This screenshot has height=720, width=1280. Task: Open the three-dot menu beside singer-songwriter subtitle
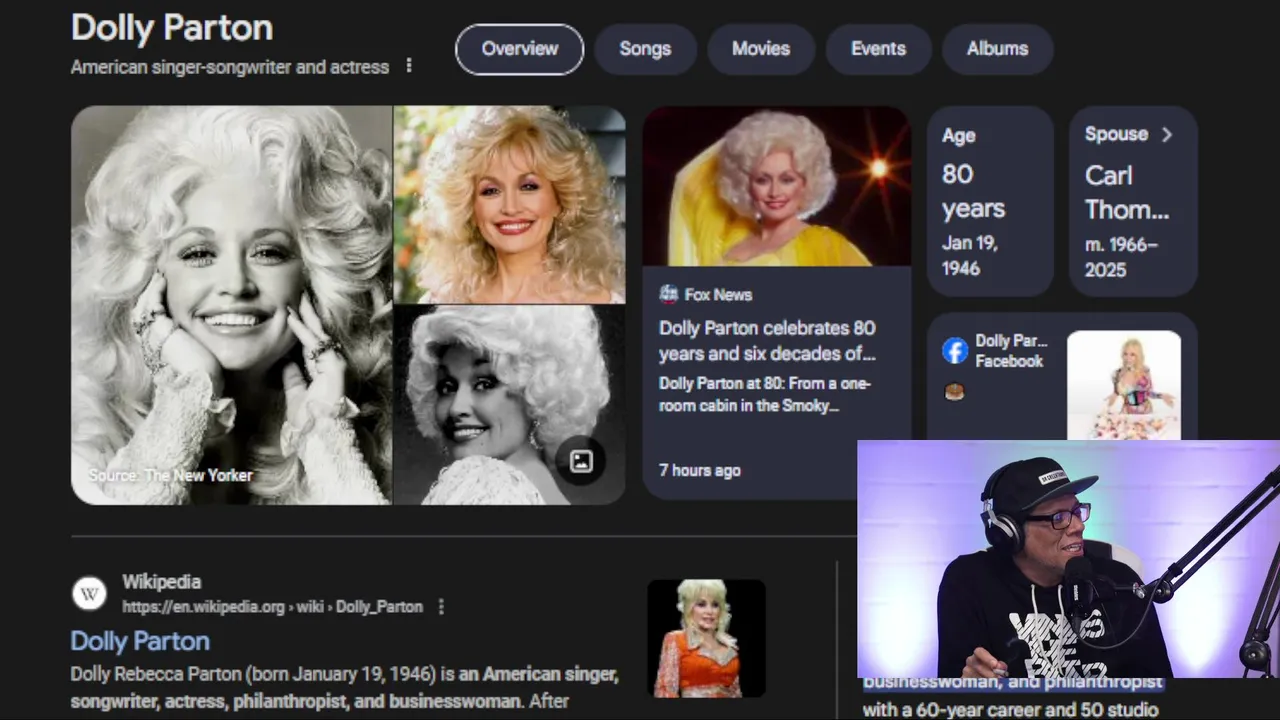click(x=409, y=66)
